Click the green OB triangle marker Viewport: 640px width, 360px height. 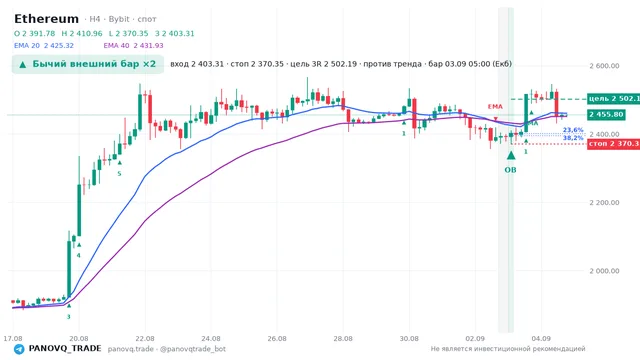(511, 156)
